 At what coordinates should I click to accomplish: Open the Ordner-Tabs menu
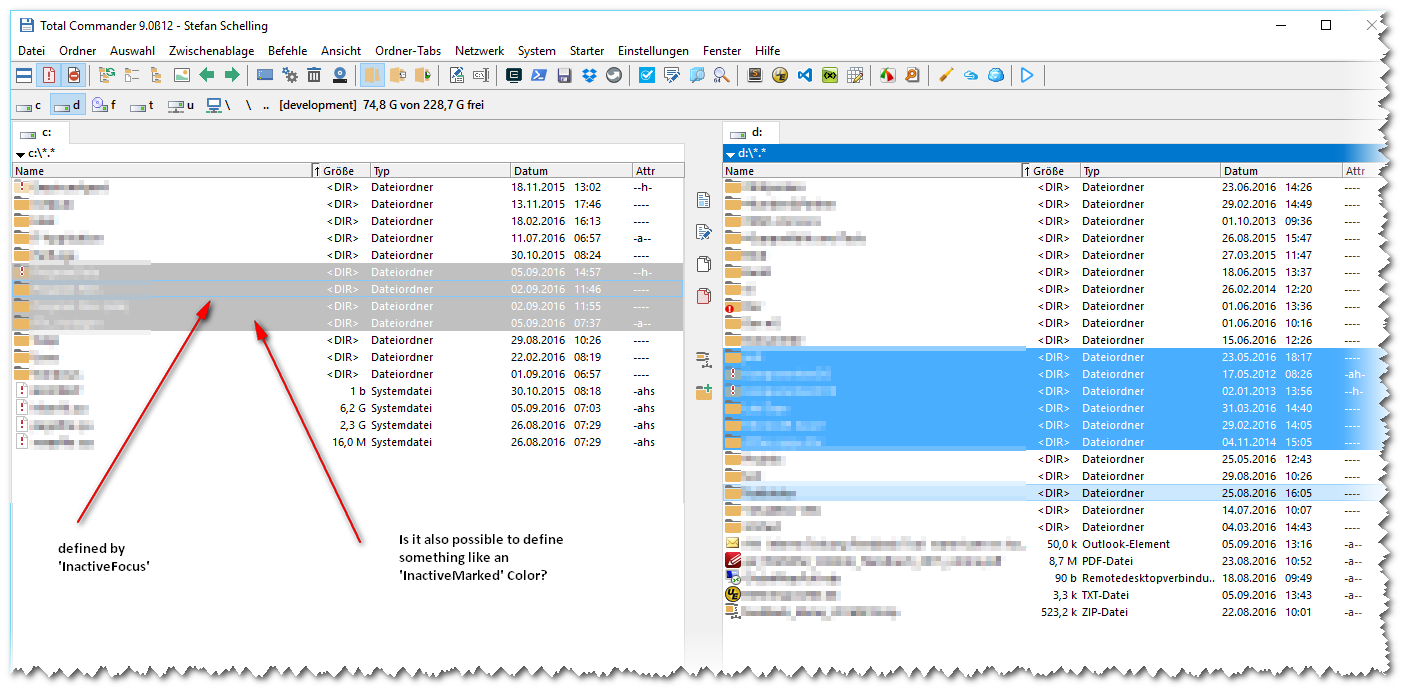[x=408, y=51]
